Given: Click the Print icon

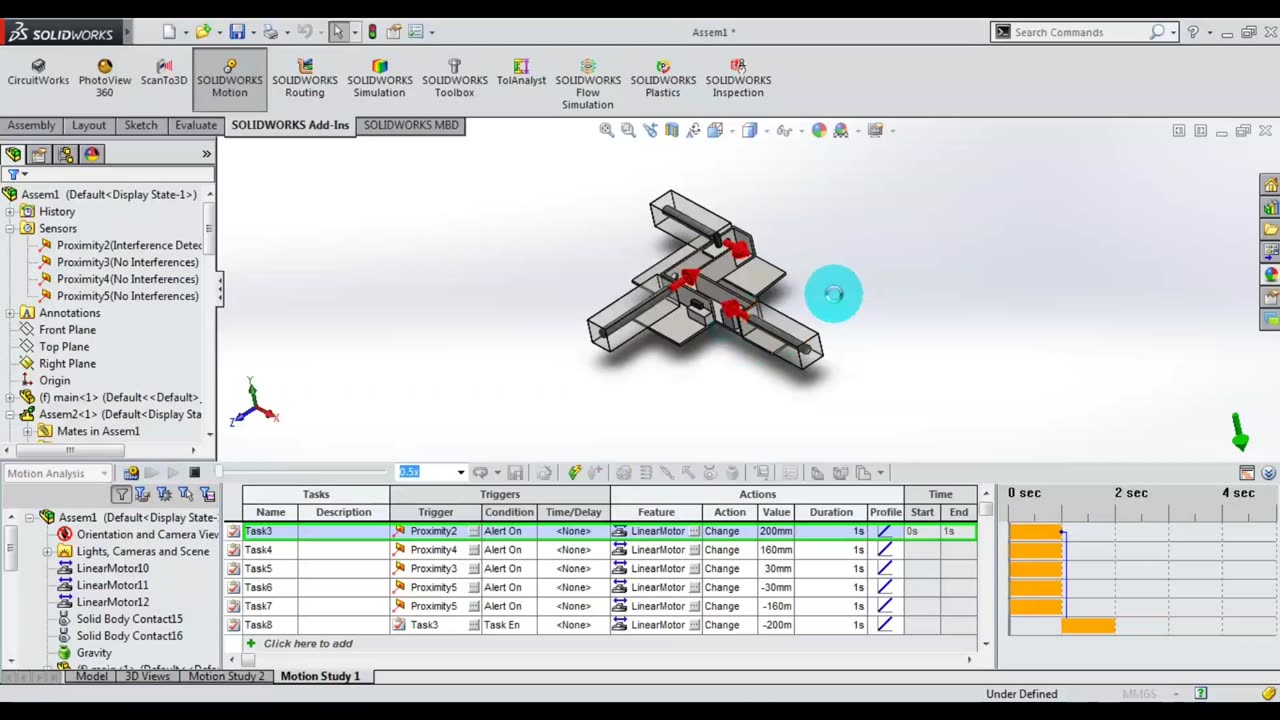Looking at the screenshot, I should click(x=270, y=32).
